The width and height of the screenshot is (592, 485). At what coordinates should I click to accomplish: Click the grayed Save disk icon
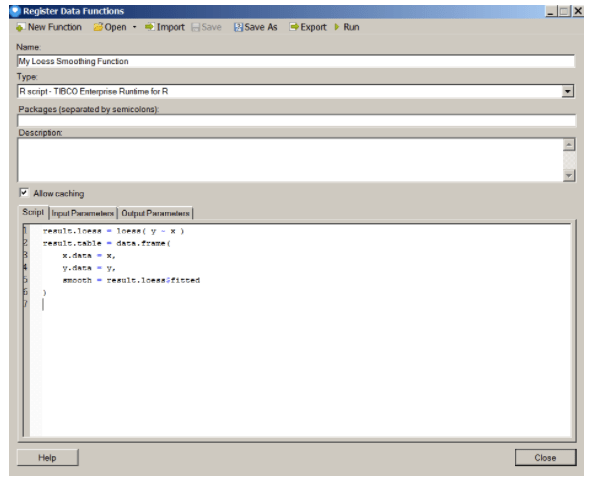click(196, 27)
